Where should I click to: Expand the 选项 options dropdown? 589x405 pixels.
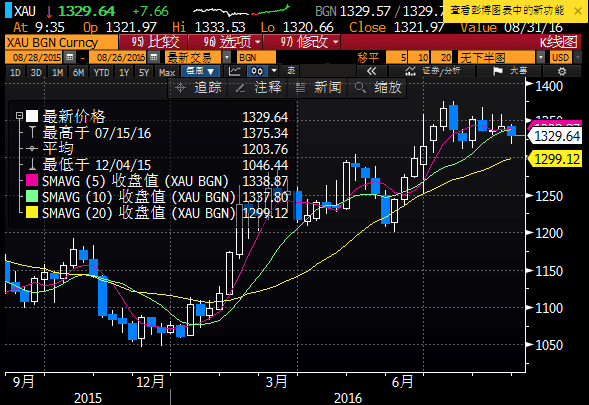tap(226, 42)
